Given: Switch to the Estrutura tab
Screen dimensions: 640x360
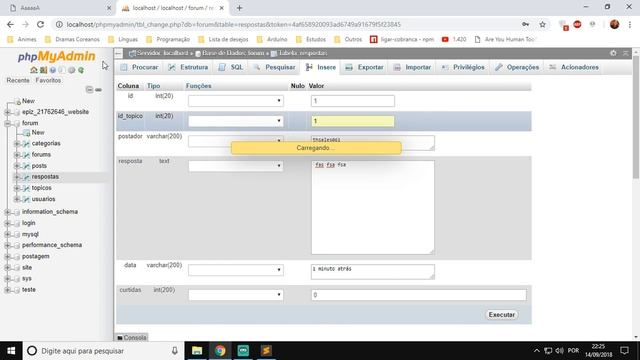Looking at the screenshot, I should coord(188,67).
